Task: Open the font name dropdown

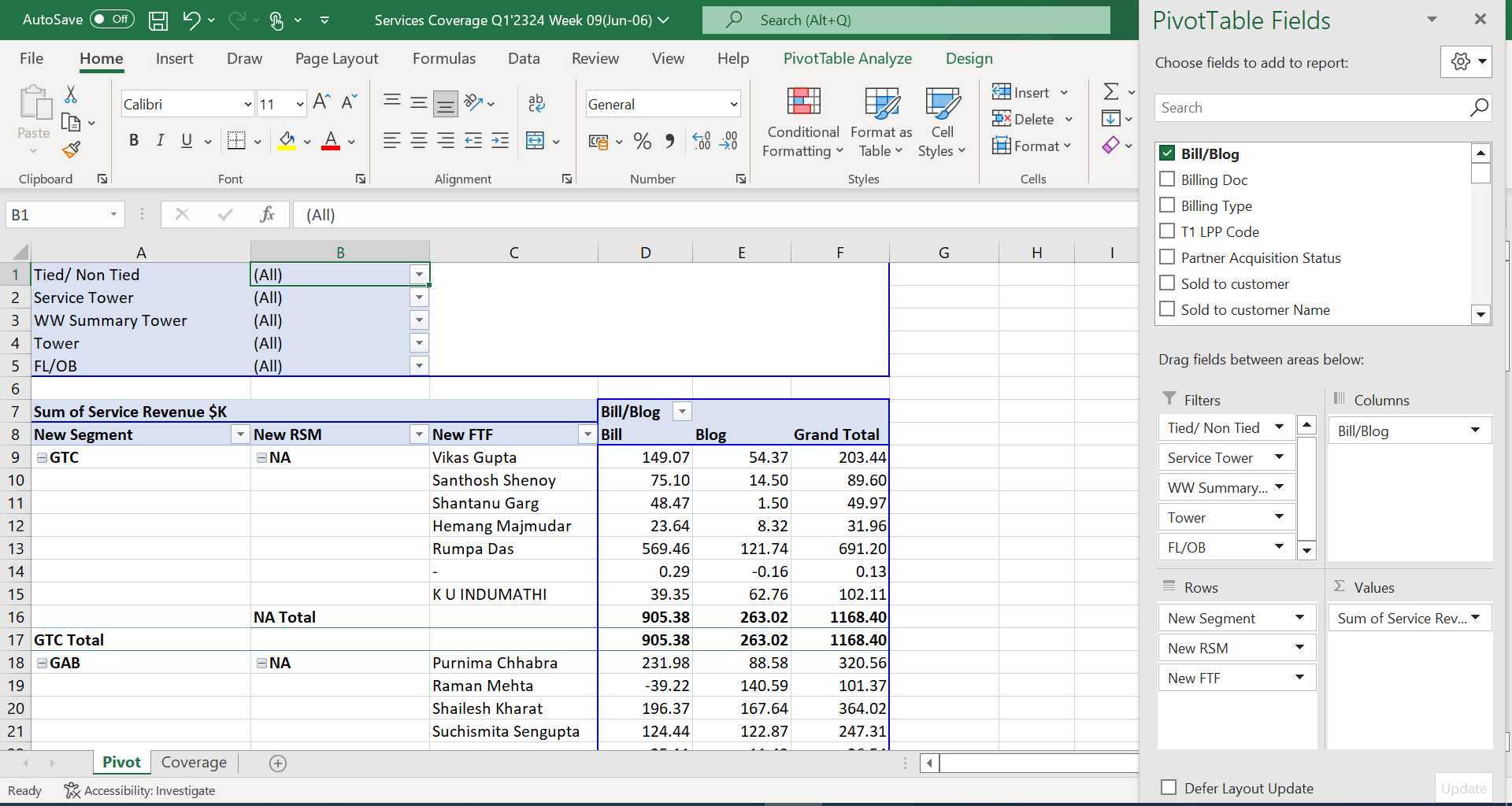Action: 247,105
